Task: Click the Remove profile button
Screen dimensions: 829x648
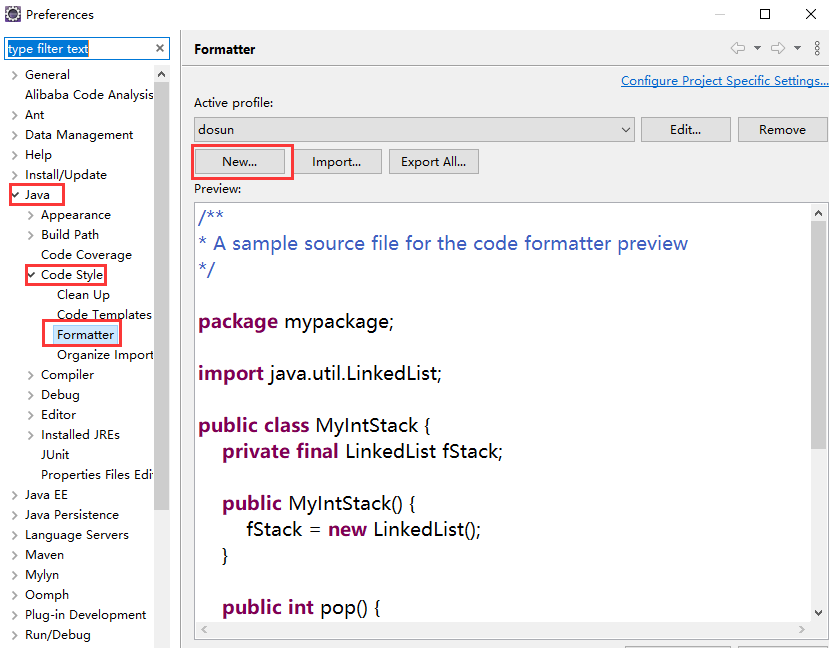Action: click(x=782, y=129)
